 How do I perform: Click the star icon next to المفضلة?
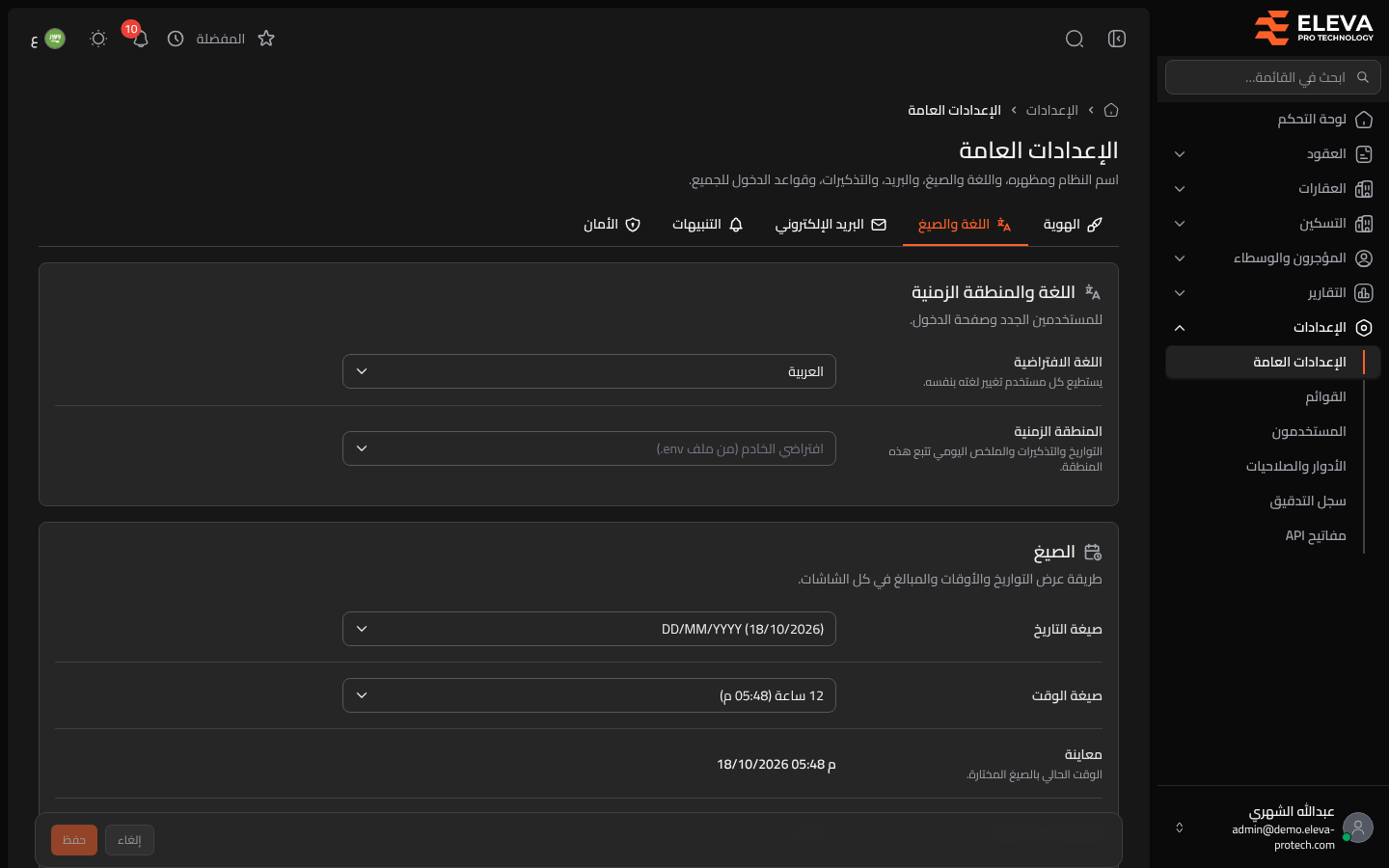point(266,39)
